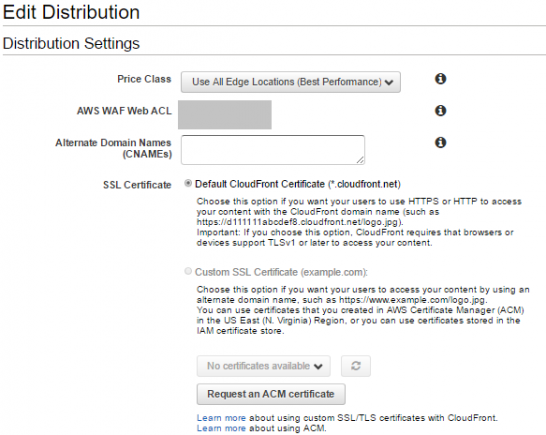Click the SSL Certificate field label
The height and width of the screenshot is (435, 546).
pos(137,185)
